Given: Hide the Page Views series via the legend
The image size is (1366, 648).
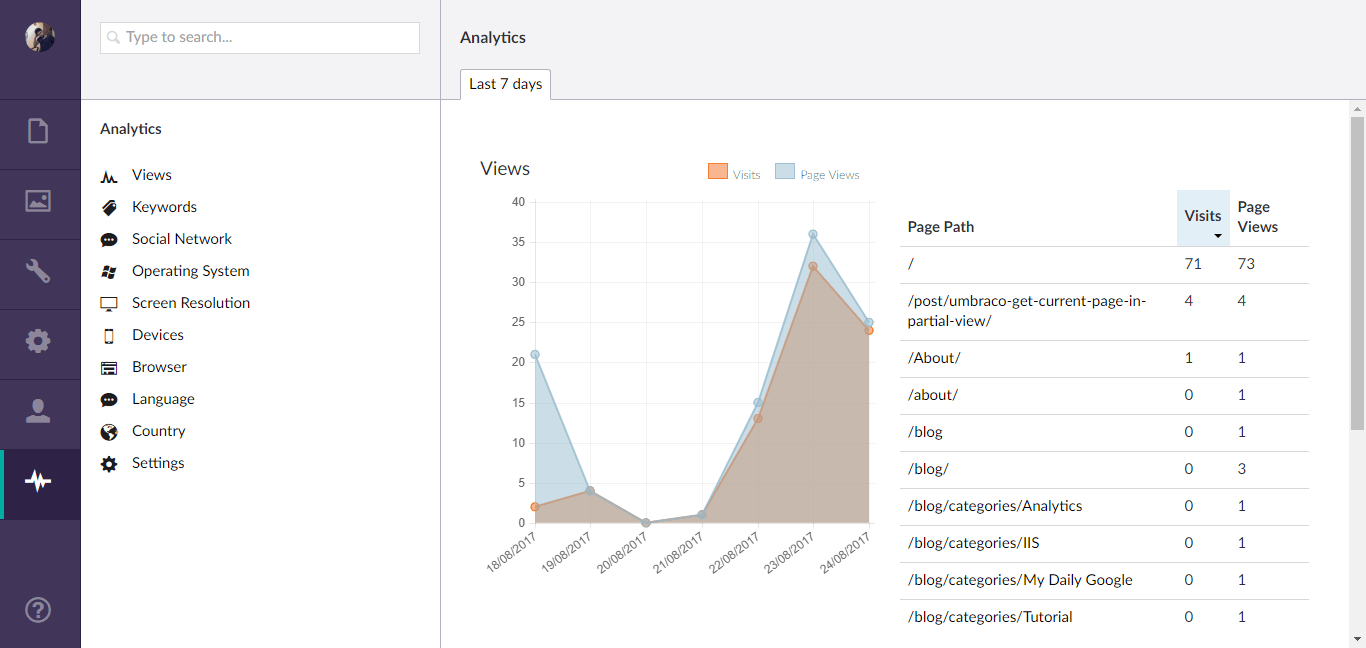Looking at the screenshot, I should pyautogui.click(x=818, y=172).
